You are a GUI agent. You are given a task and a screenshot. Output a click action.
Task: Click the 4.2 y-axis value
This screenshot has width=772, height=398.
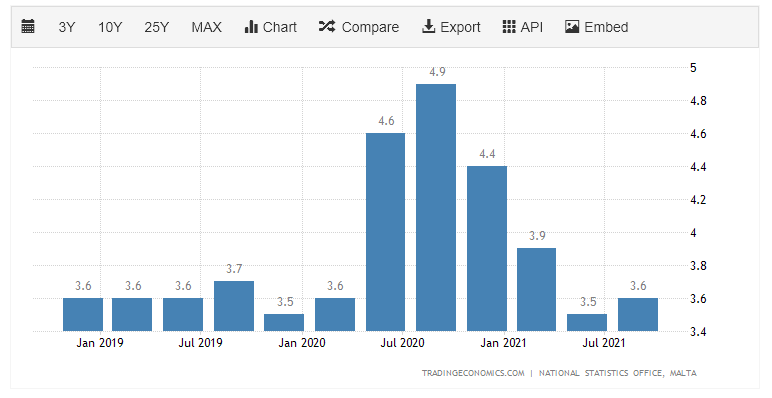click(698, 200)
